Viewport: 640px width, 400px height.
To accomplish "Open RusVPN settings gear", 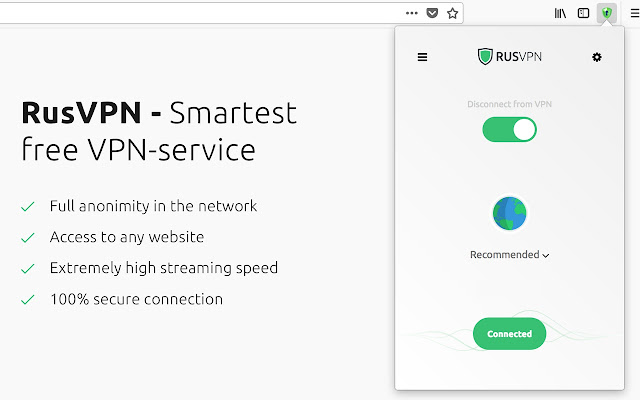I will point(596,57).
